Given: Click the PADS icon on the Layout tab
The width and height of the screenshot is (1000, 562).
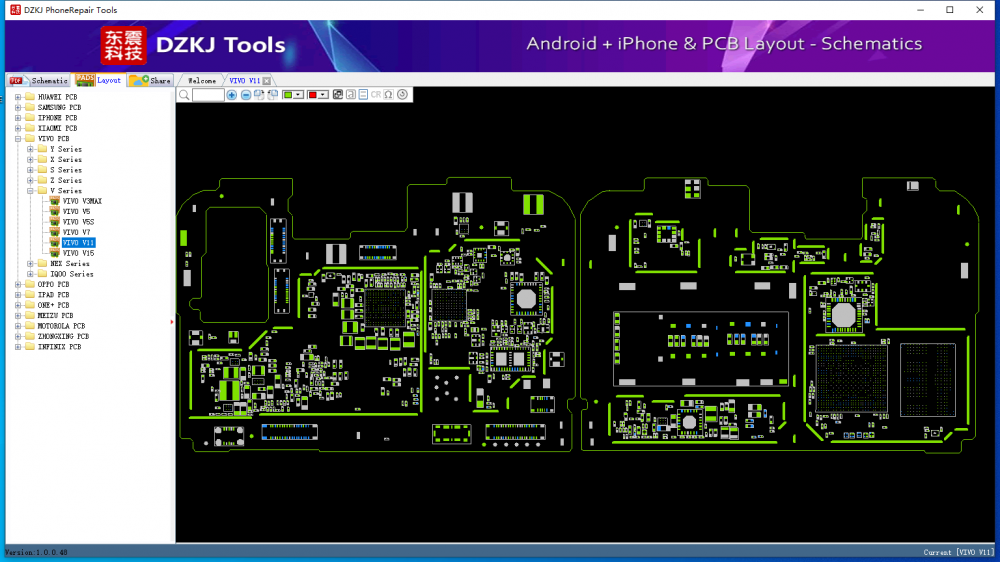Looking at the screenshot, I should pos(85,79).
